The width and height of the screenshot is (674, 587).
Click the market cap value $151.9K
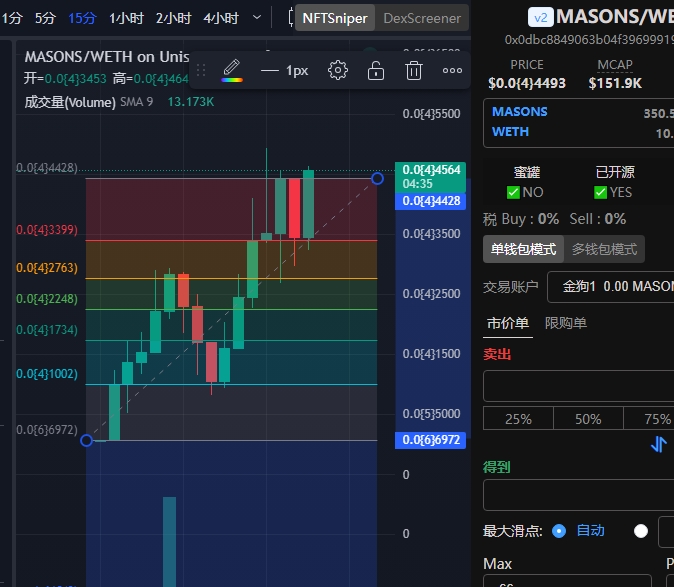(x=615, y=83)
